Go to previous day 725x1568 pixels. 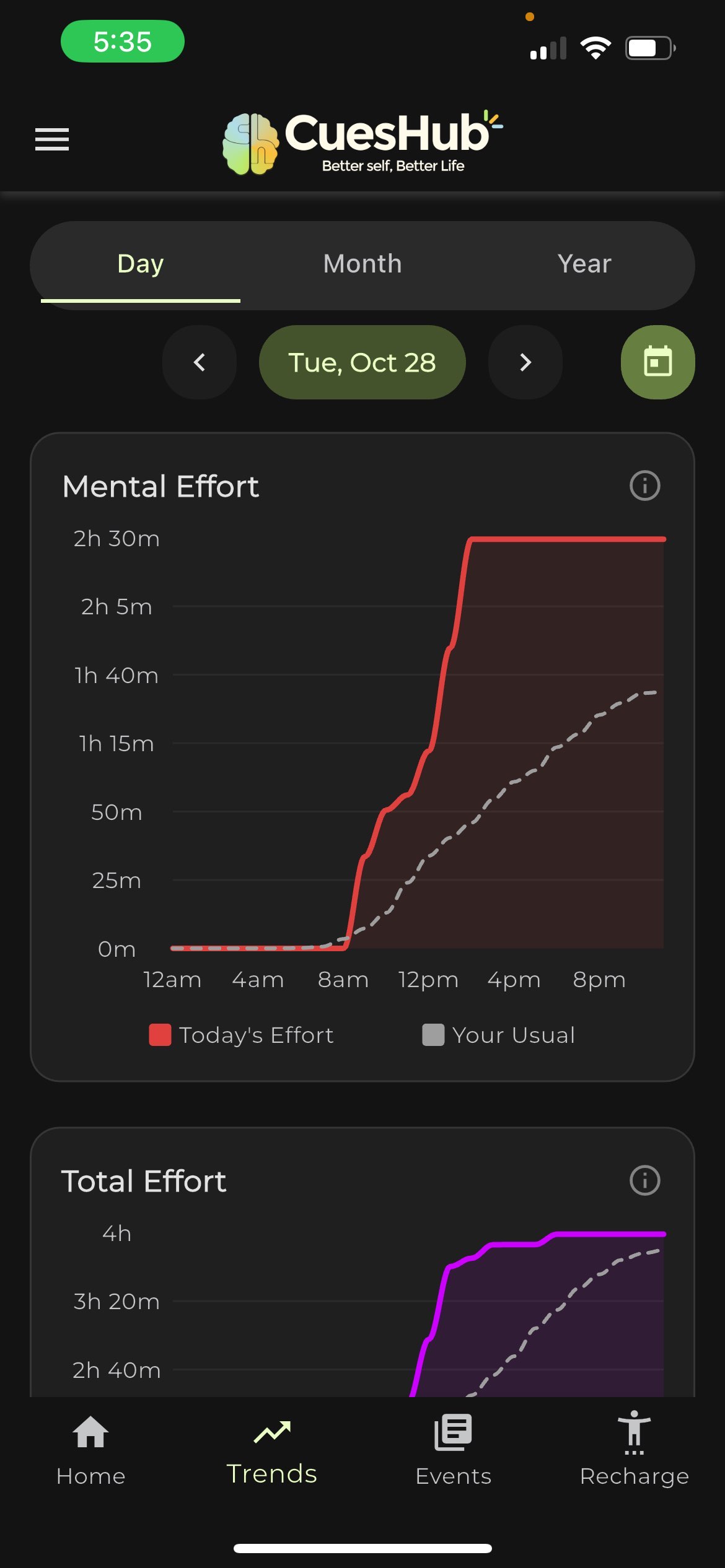coord(200,362)
